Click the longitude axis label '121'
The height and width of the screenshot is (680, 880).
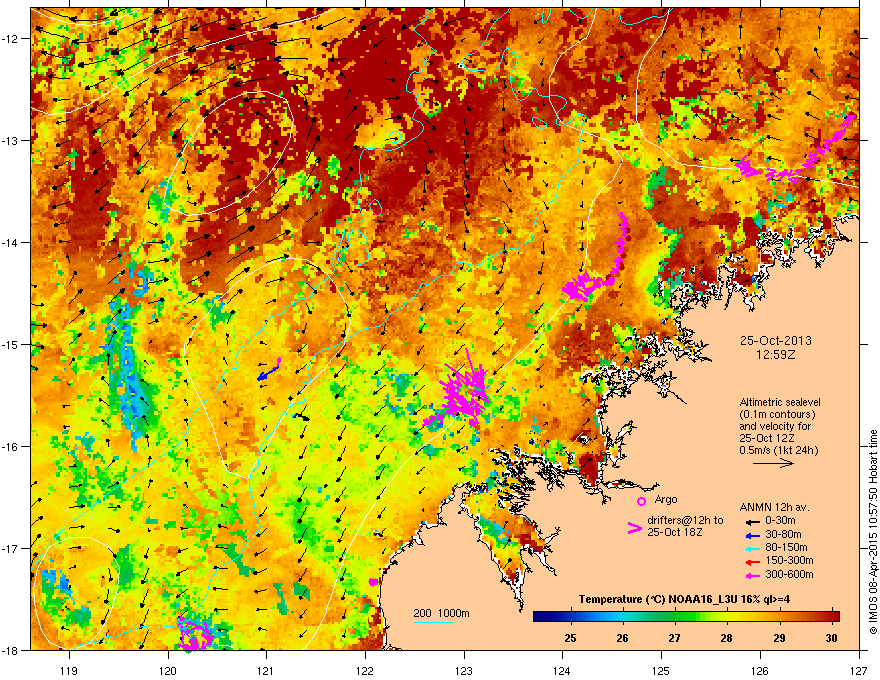[266, 670]
